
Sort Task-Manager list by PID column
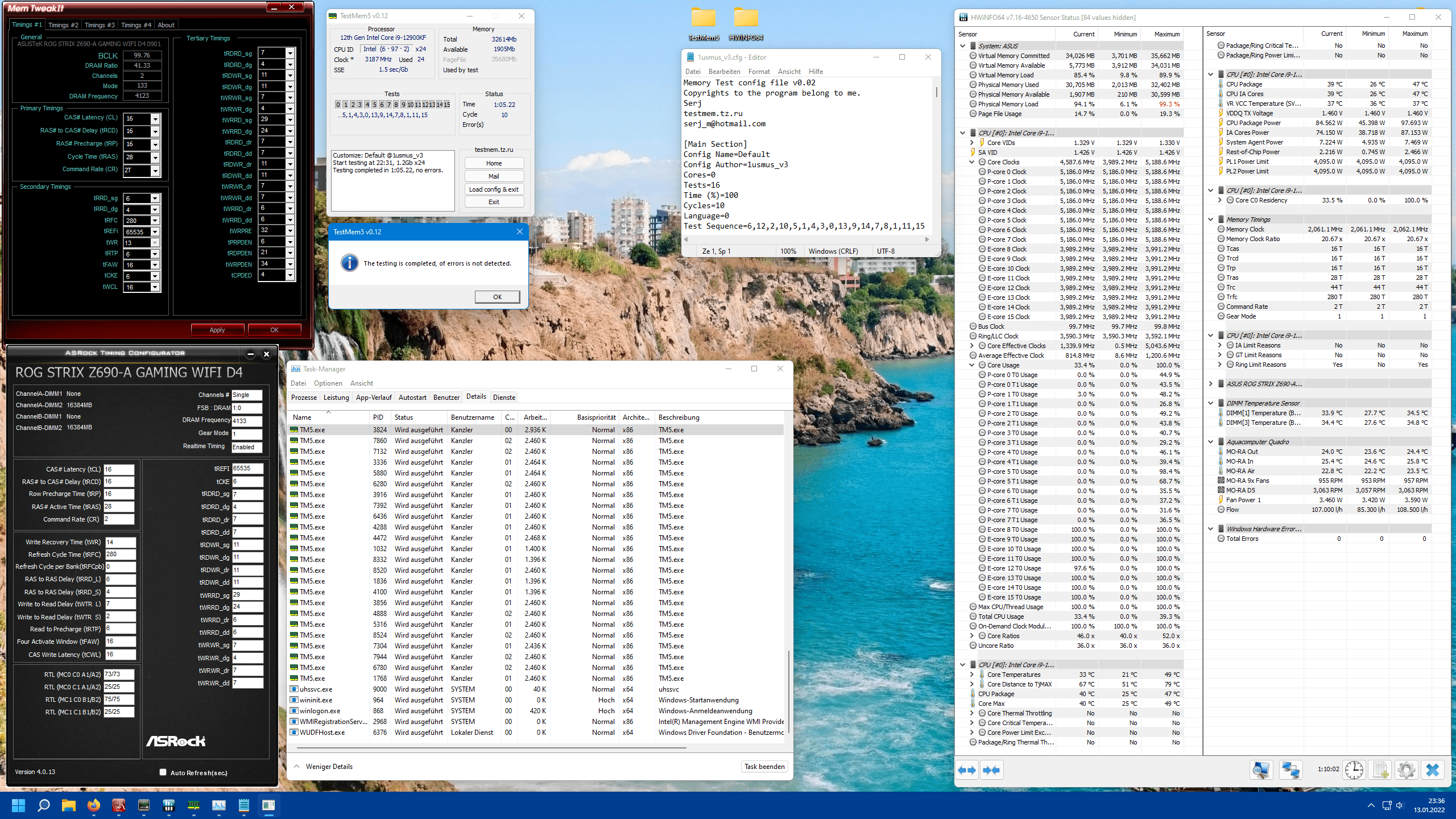pos(378,417)
